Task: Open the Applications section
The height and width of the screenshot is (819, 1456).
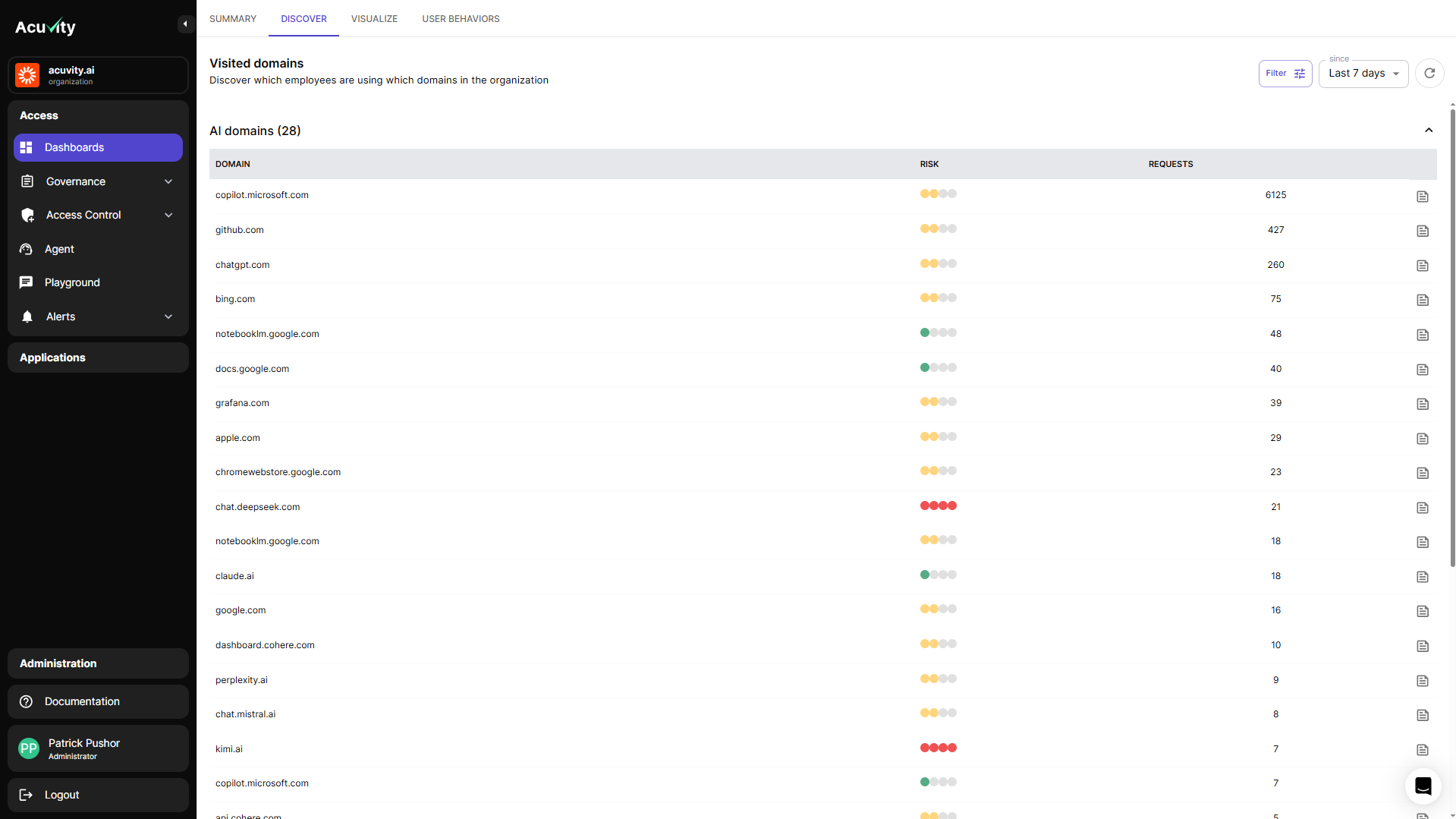Action: click(98, 358)
